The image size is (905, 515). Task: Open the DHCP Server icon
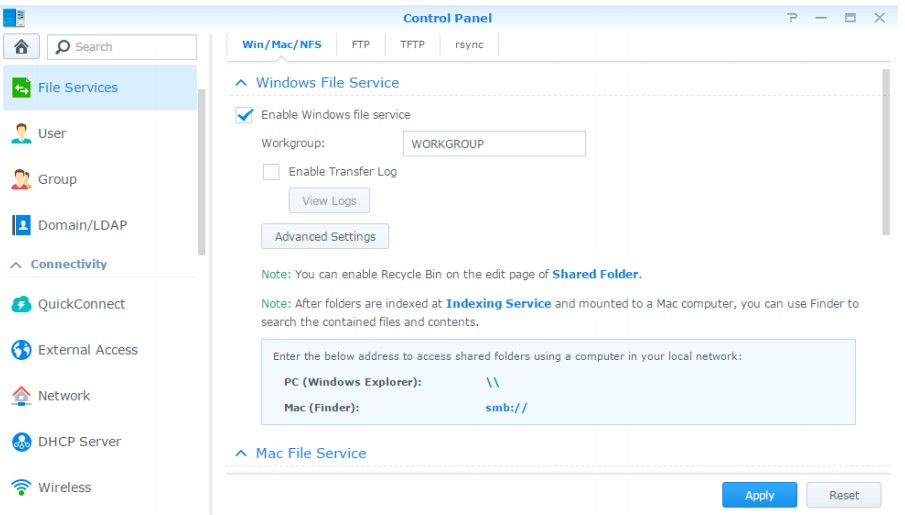[x=21, y=442]
